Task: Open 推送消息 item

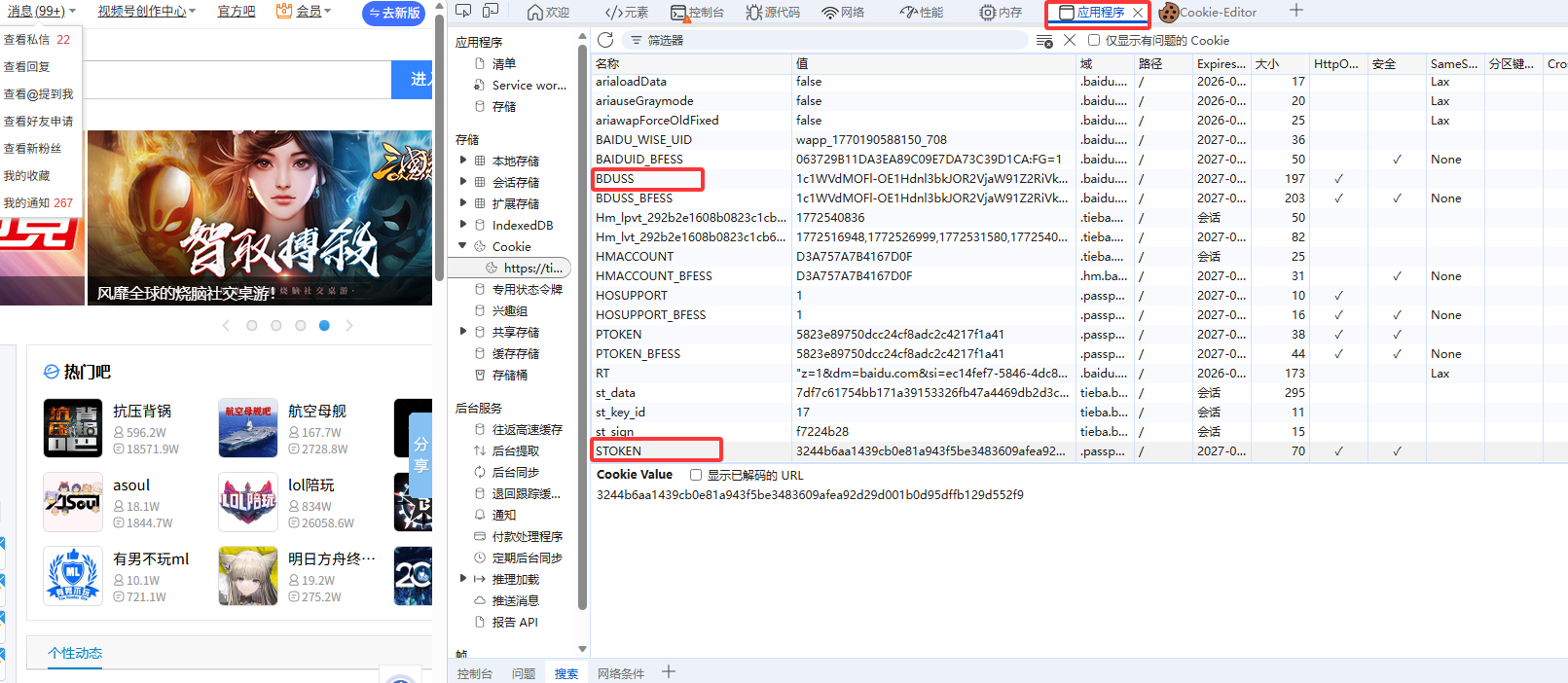Action: [x=515, y=600]
